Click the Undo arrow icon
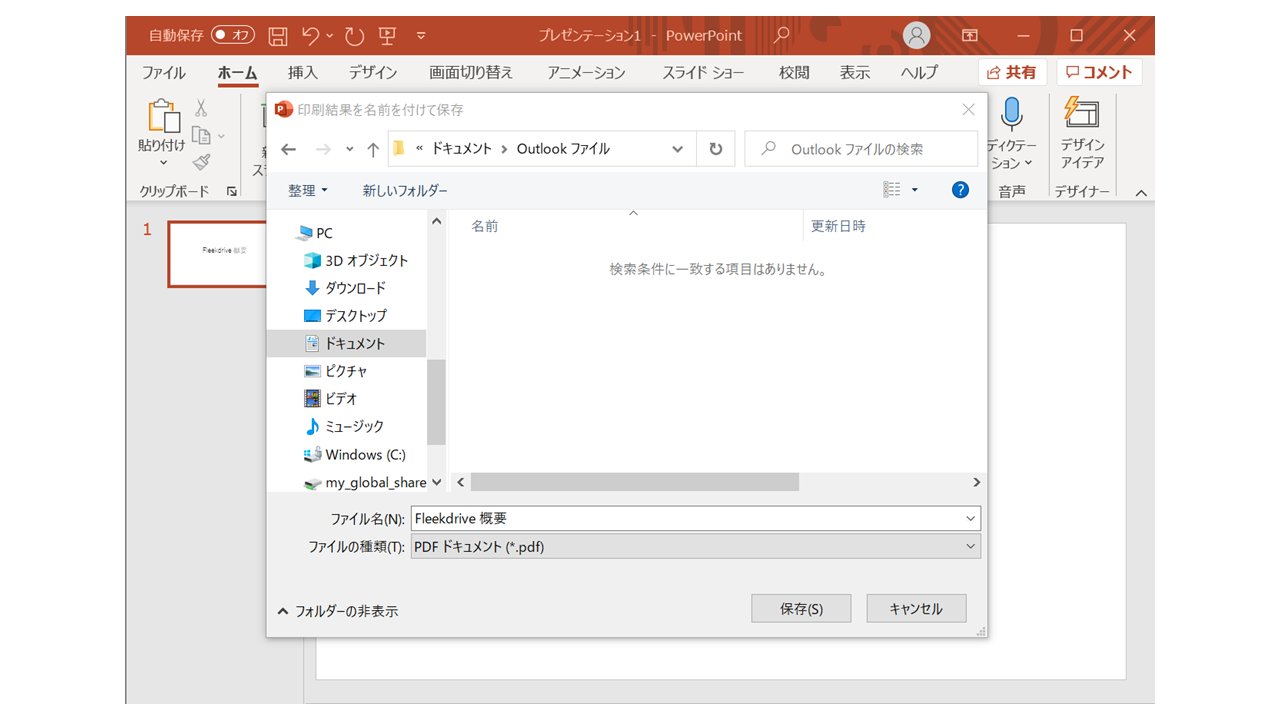Screen dimensions: 1280x720 [x=311, y=36]
